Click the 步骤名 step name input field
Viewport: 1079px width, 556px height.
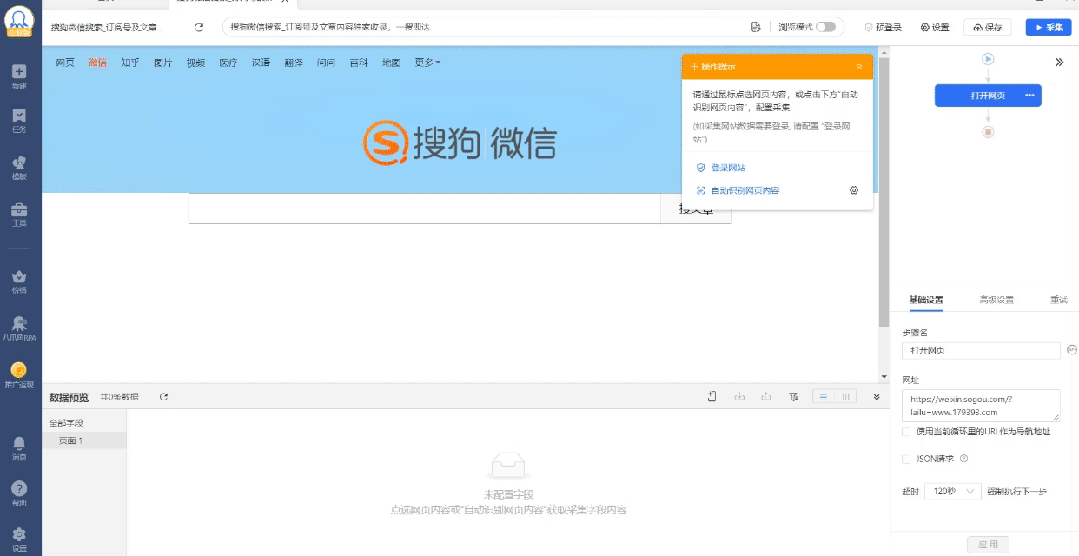pyautogui.click(x=981, y=350)
